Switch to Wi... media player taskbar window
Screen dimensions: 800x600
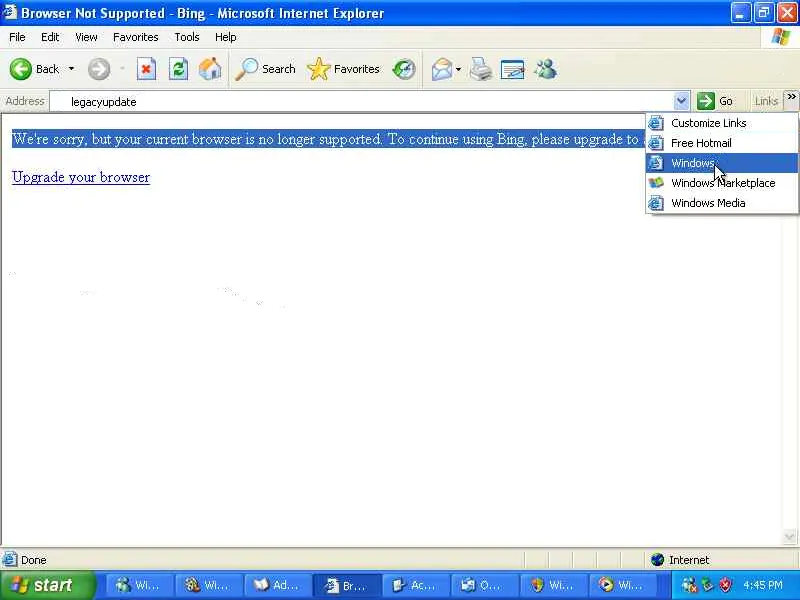623,585
